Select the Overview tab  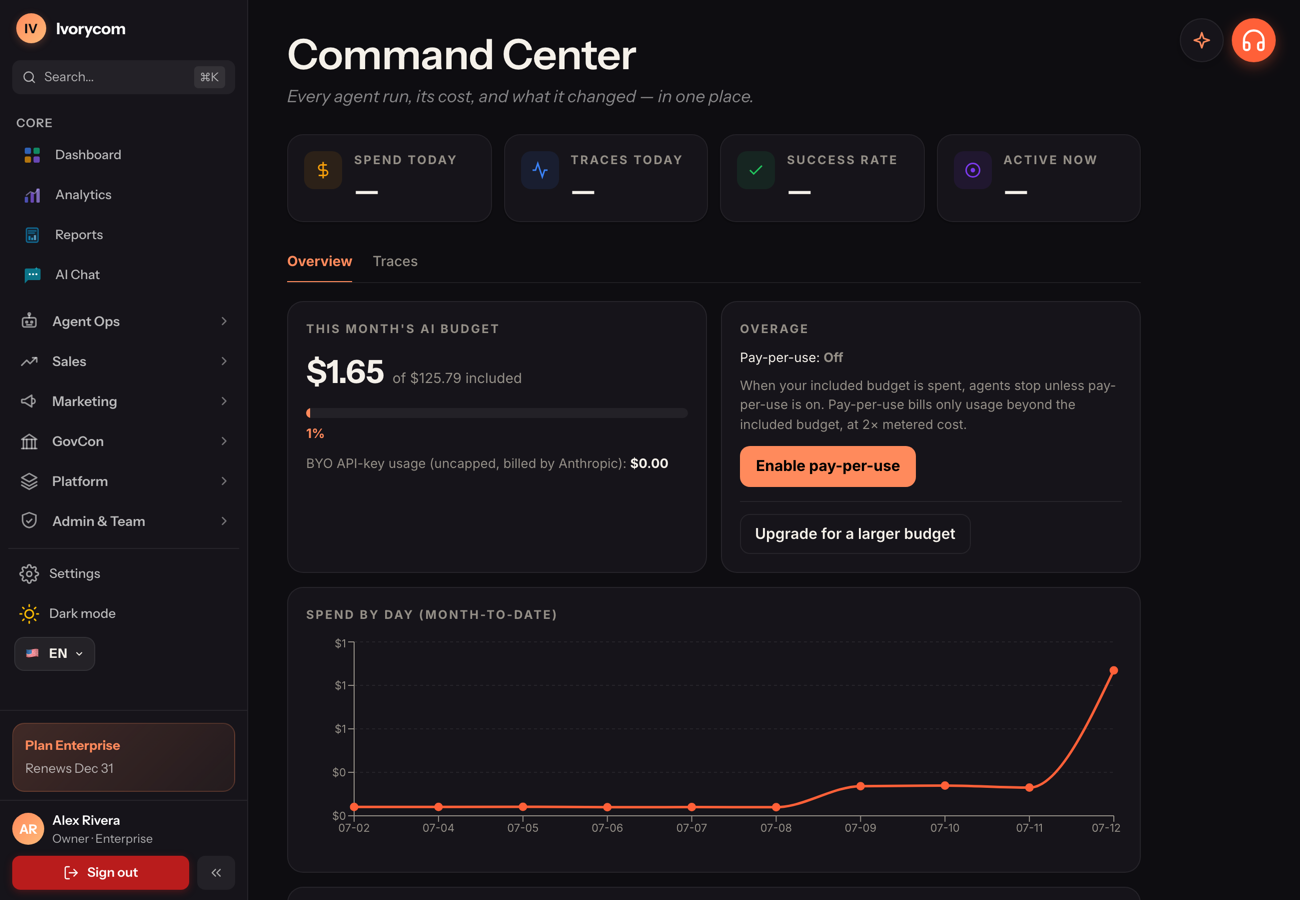pyautogui.click(x=319, y=261)
